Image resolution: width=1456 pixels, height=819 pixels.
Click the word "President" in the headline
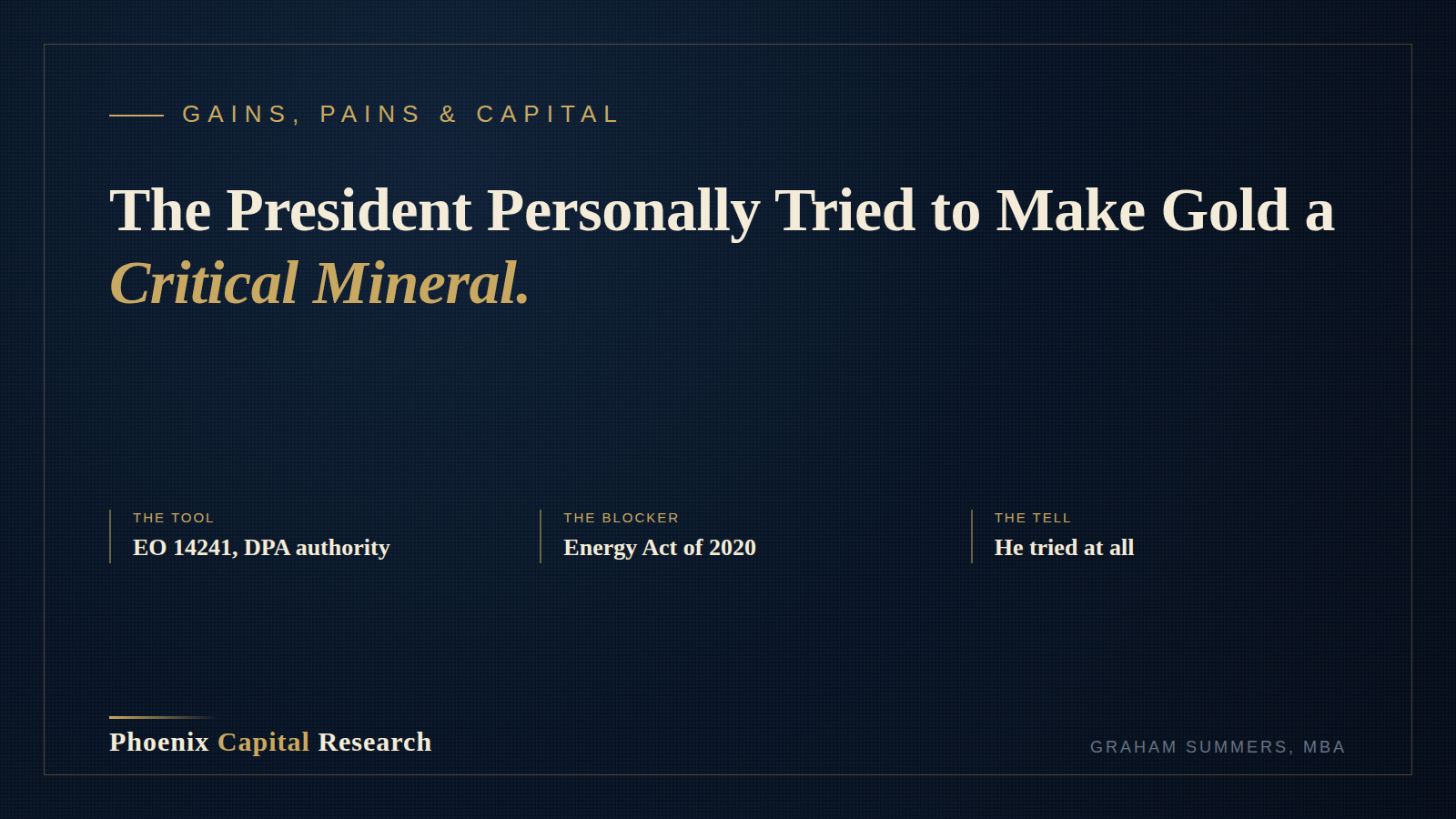(x=349, y=211)
